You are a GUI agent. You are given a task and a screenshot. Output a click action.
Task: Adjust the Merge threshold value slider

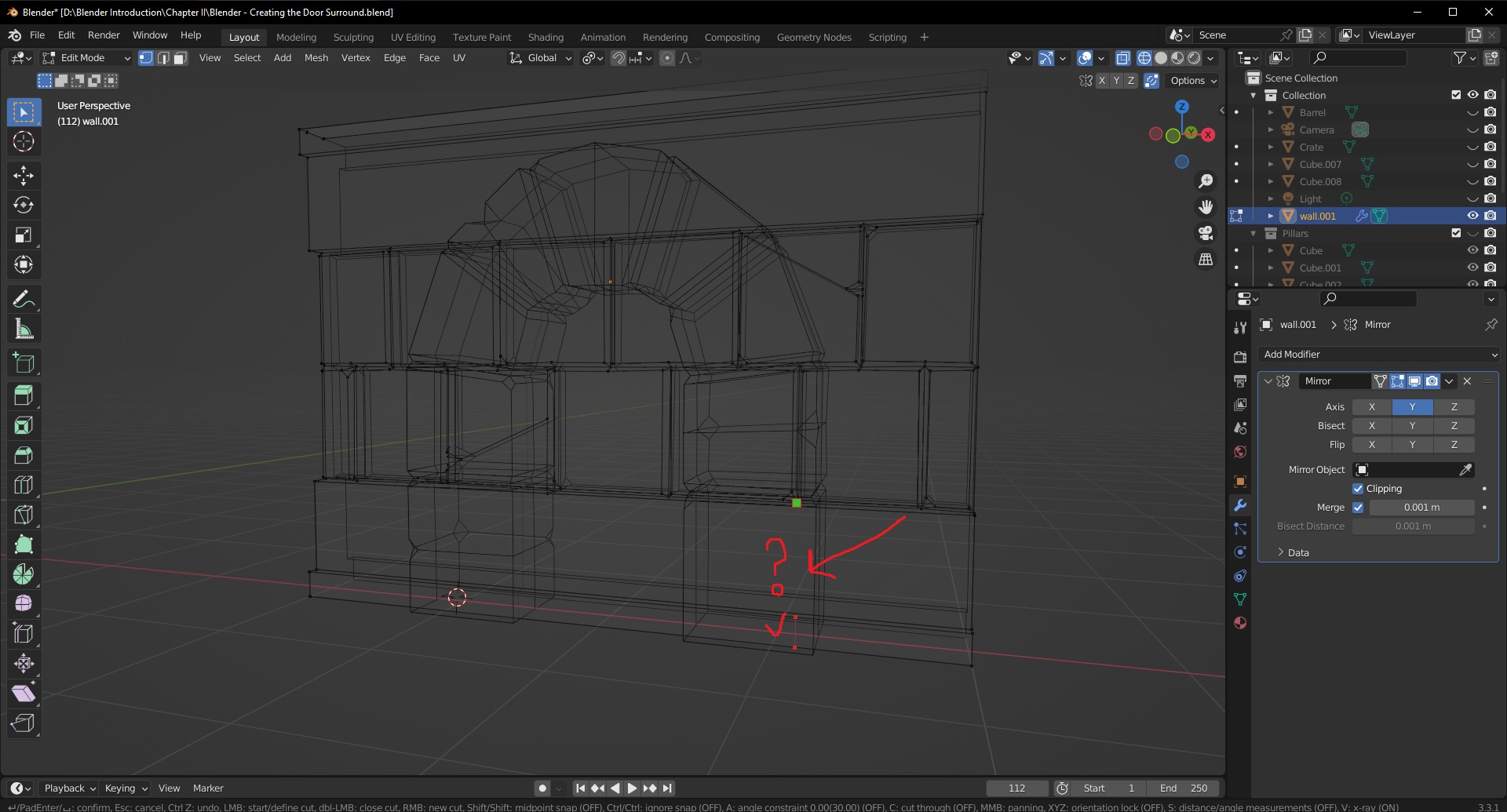(x=1421, y=508)
